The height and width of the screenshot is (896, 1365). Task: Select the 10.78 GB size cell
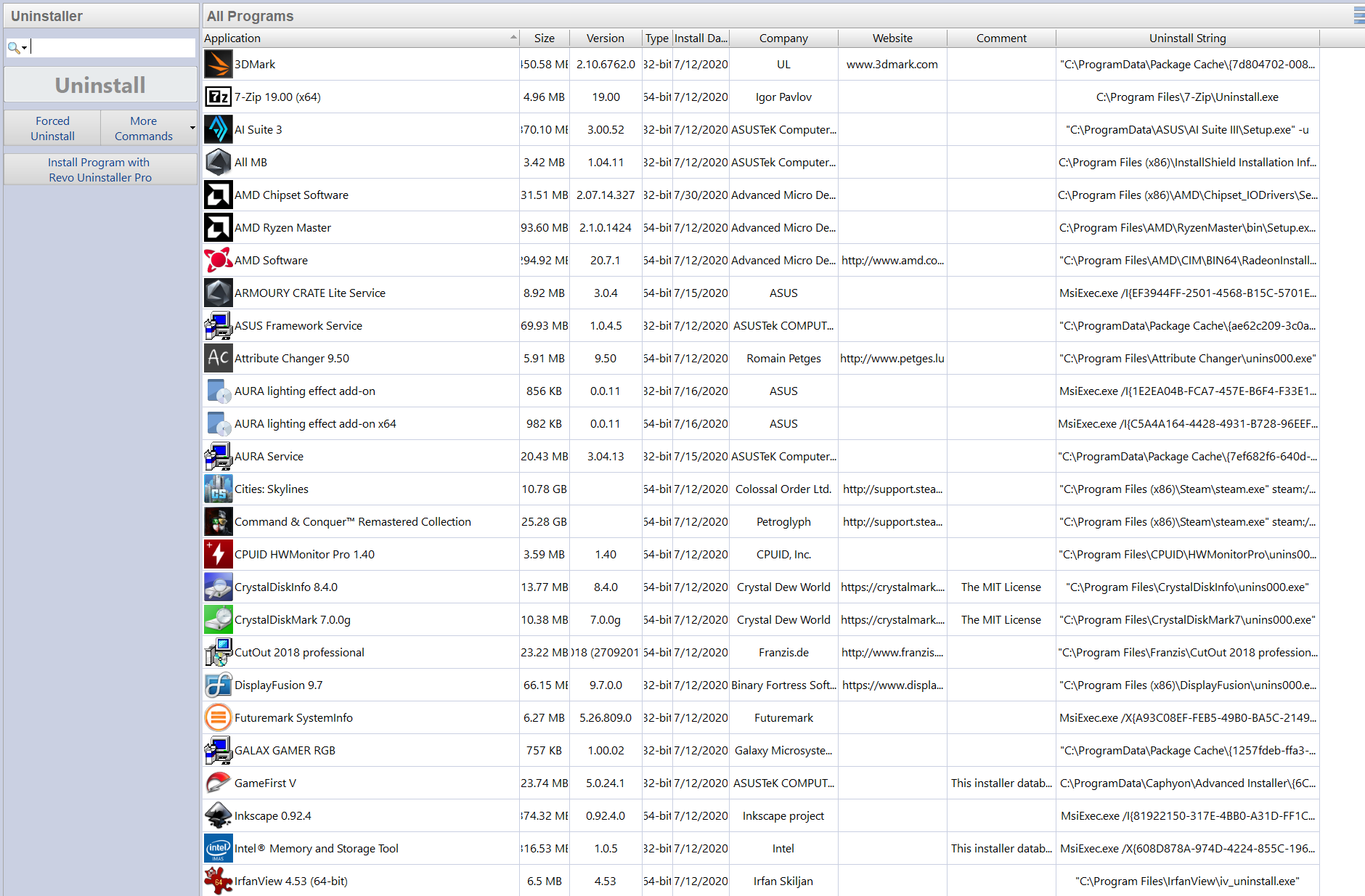pos(545,489)
